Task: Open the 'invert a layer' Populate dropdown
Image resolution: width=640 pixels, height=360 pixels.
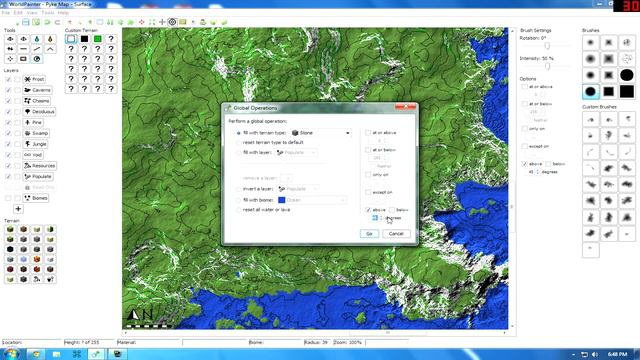Action: point(298,189)
